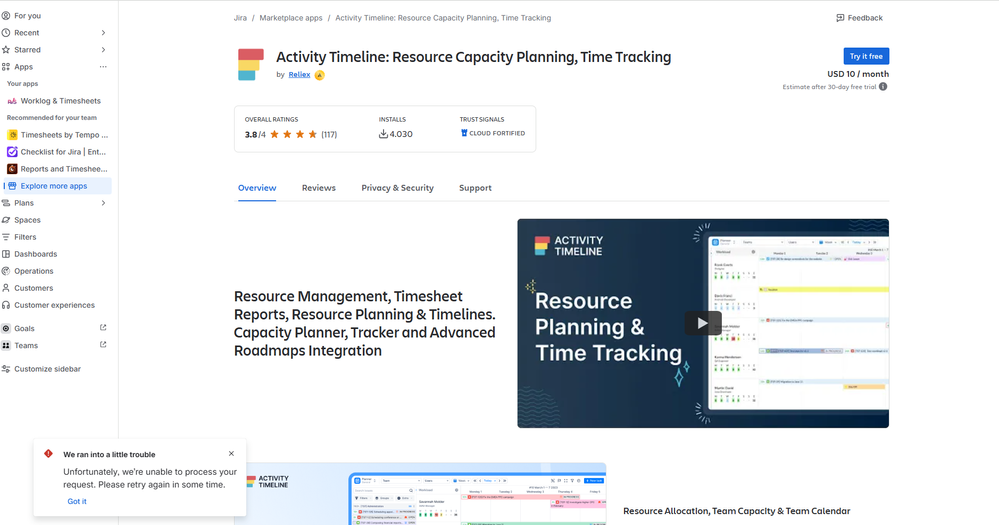Expand the Recent chevron
This screenshot has width=999, height=525.
103,32
